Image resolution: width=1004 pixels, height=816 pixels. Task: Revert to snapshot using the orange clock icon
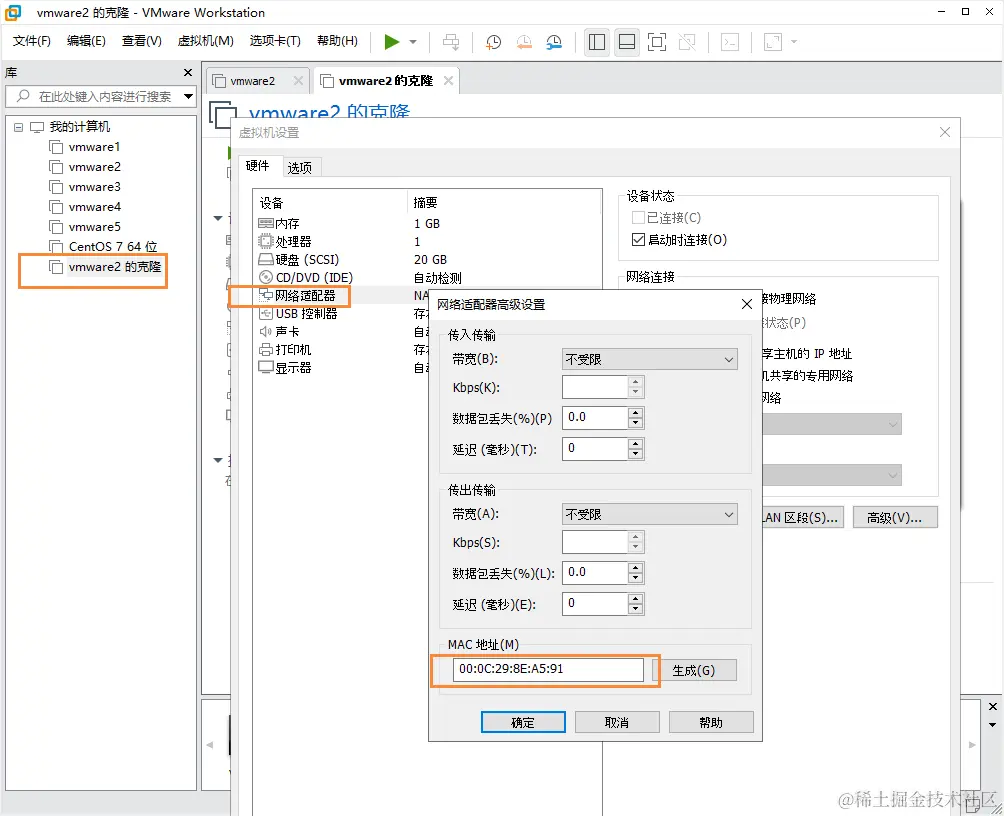[x=524, y=42]
